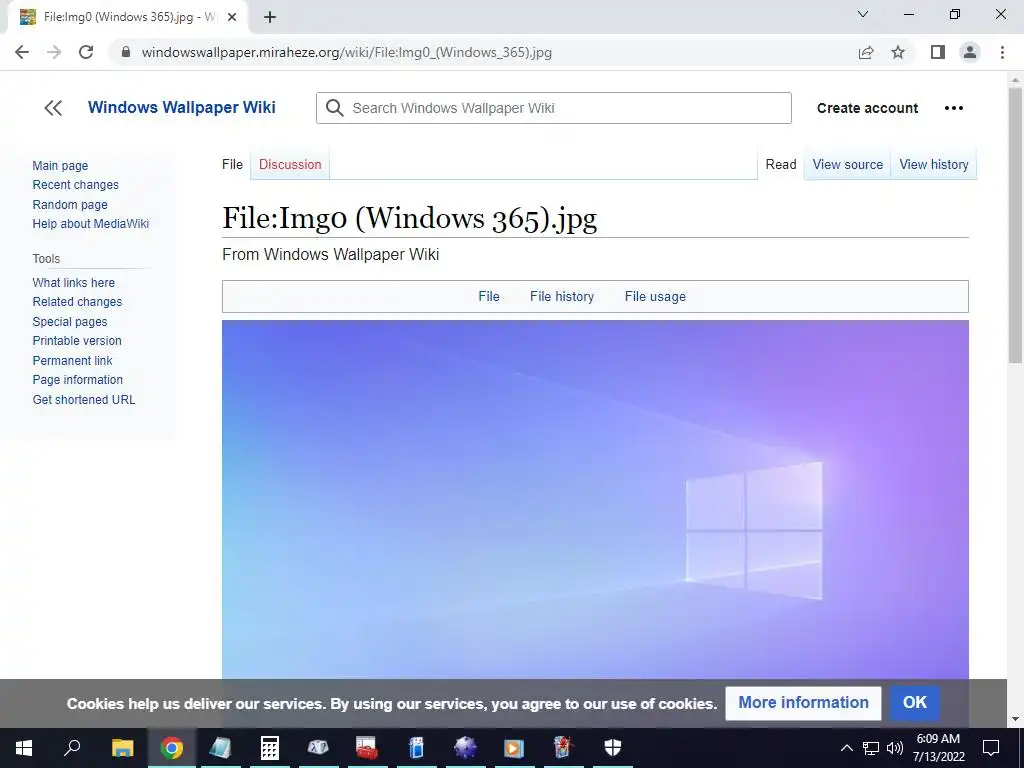Open Windows taskbar search
This screenshot has width=1024, height=768.
pyautogui.click(x=72, y=748)
